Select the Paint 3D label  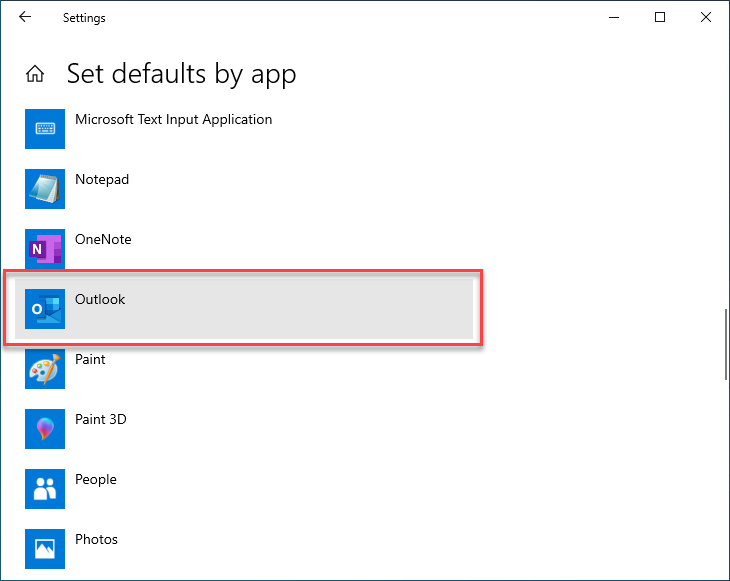click(x=101, y=419)
